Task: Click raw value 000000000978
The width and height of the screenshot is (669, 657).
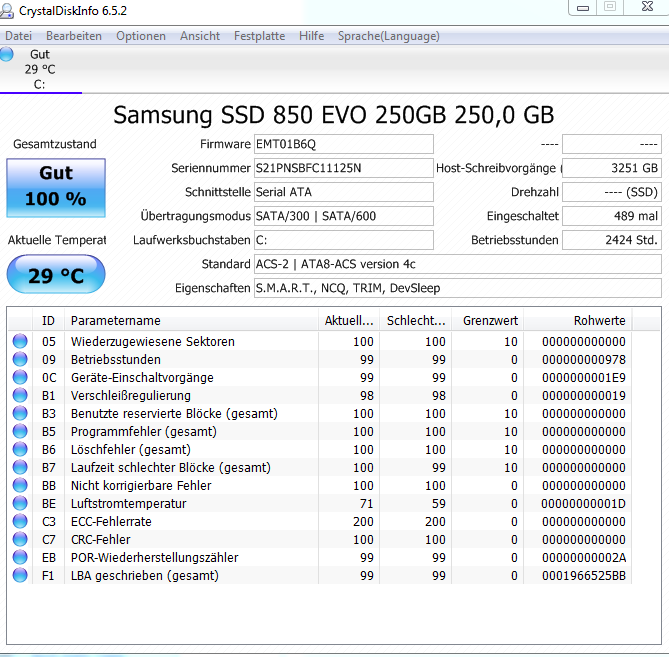Action: (x=584, y=360)
